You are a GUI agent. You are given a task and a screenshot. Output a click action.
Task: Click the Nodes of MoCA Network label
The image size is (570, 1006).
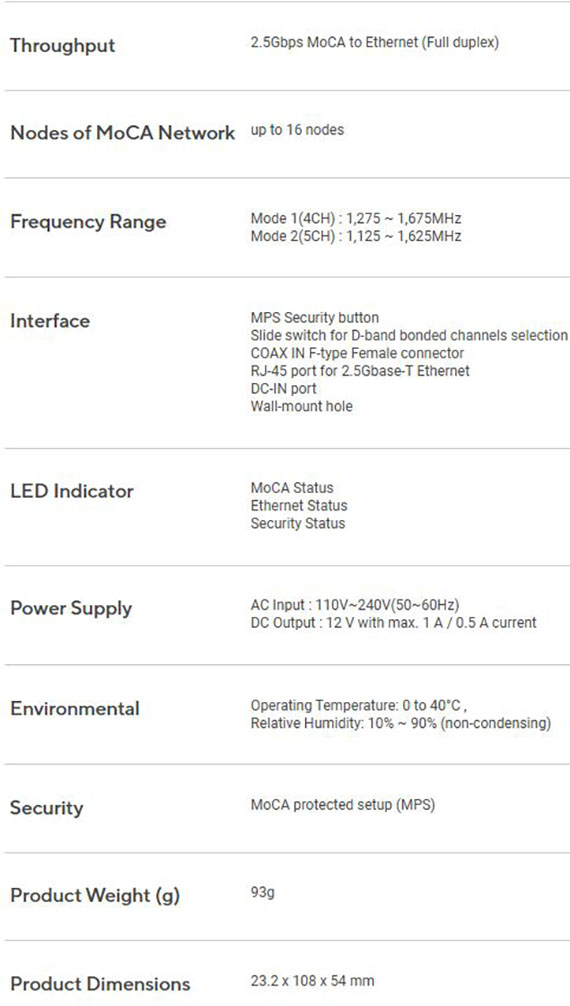pos(123,133)
